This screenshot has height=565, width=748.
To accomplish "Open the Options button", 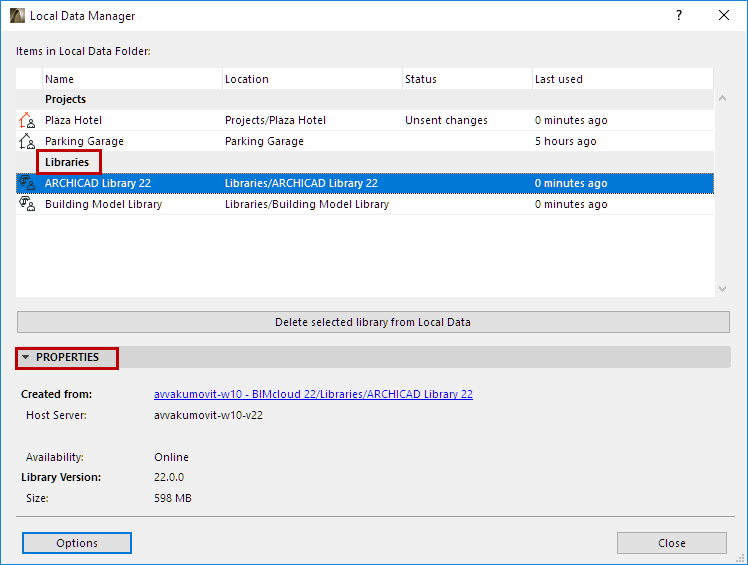I will [77, 543].
